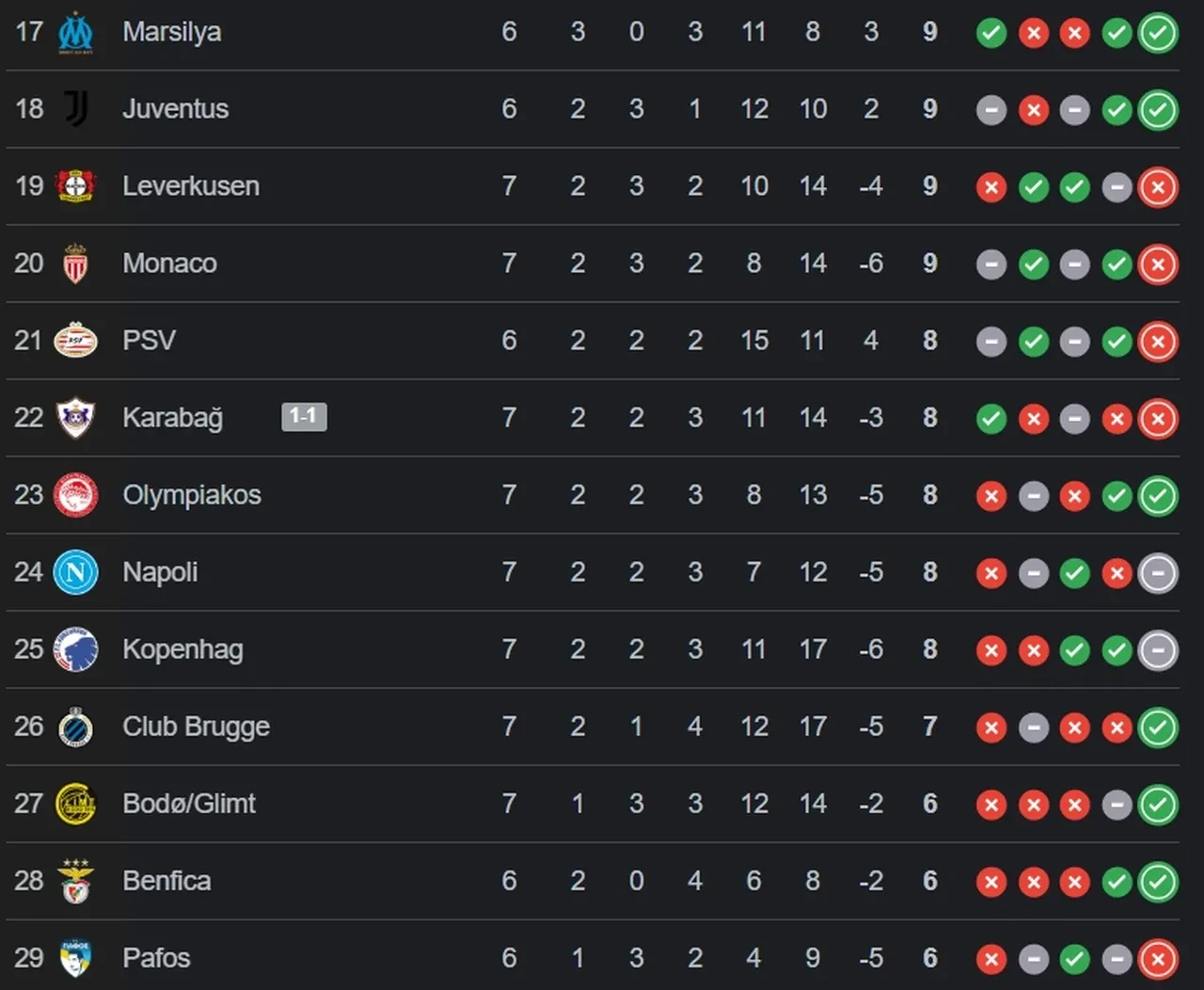Open the Kopenhag team name link
The width and height of the screenshot is (1204, 990).
pyautogui.click(x=182, y=649)
